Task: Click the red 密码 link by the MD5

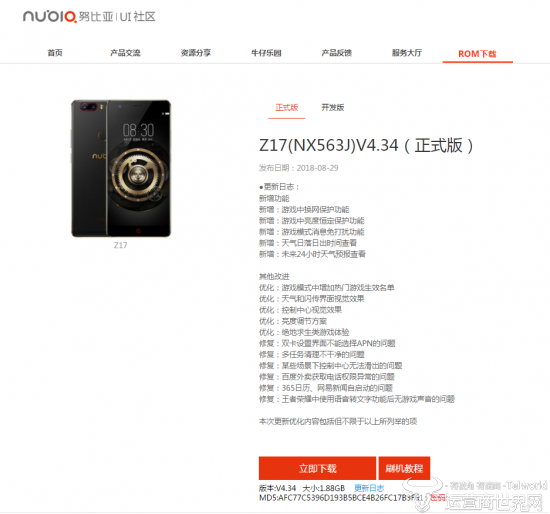Action: [438, 498]
